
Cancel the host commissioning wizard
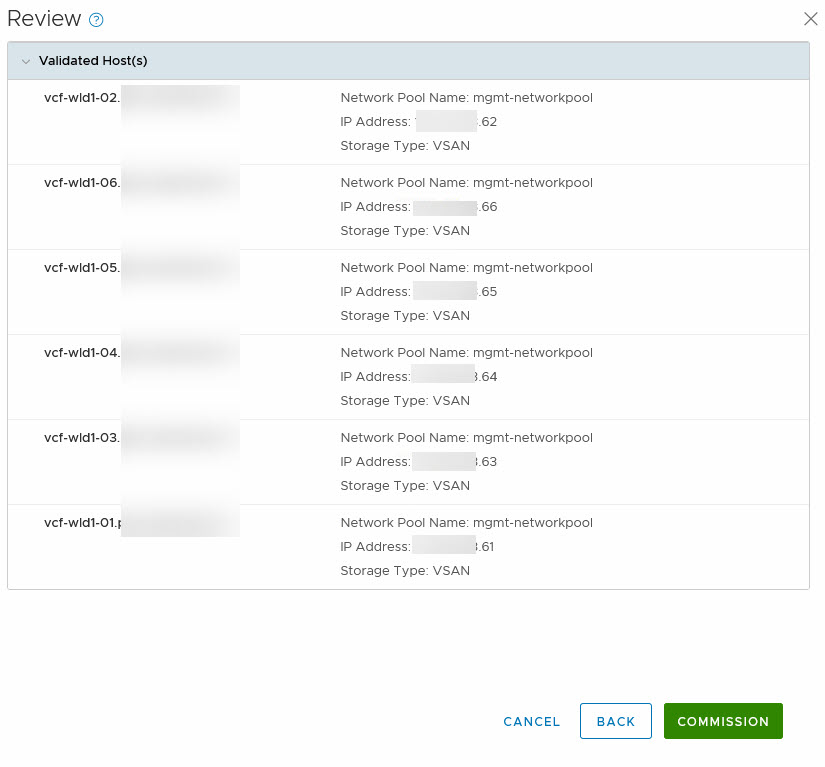[x=531, y=721]
